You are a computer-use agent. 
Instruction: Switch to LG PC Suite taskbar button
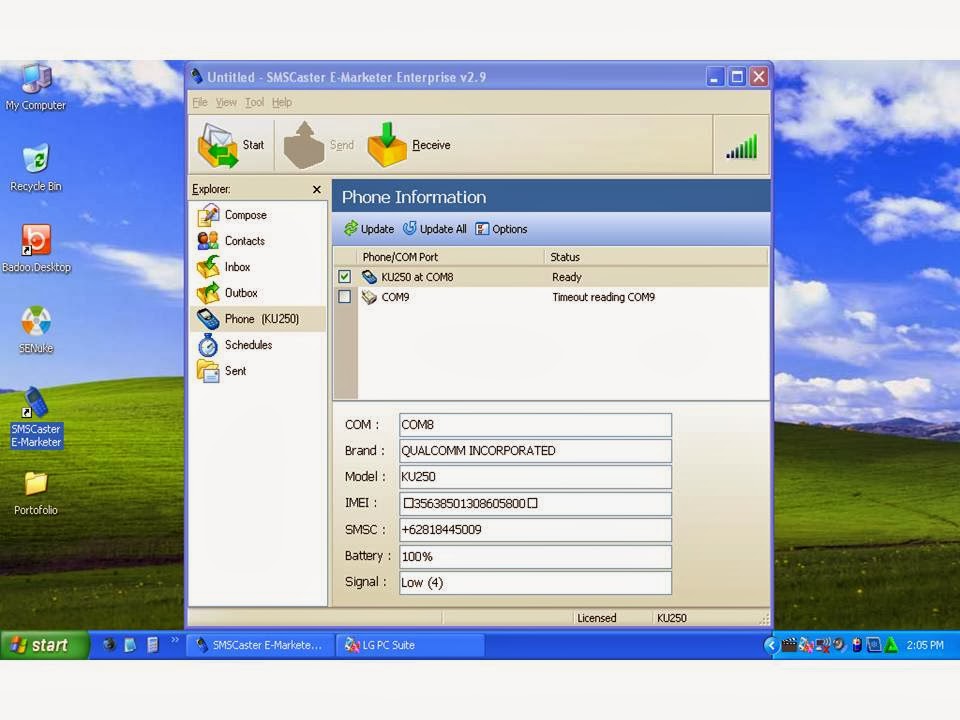(x=410, y=645)
